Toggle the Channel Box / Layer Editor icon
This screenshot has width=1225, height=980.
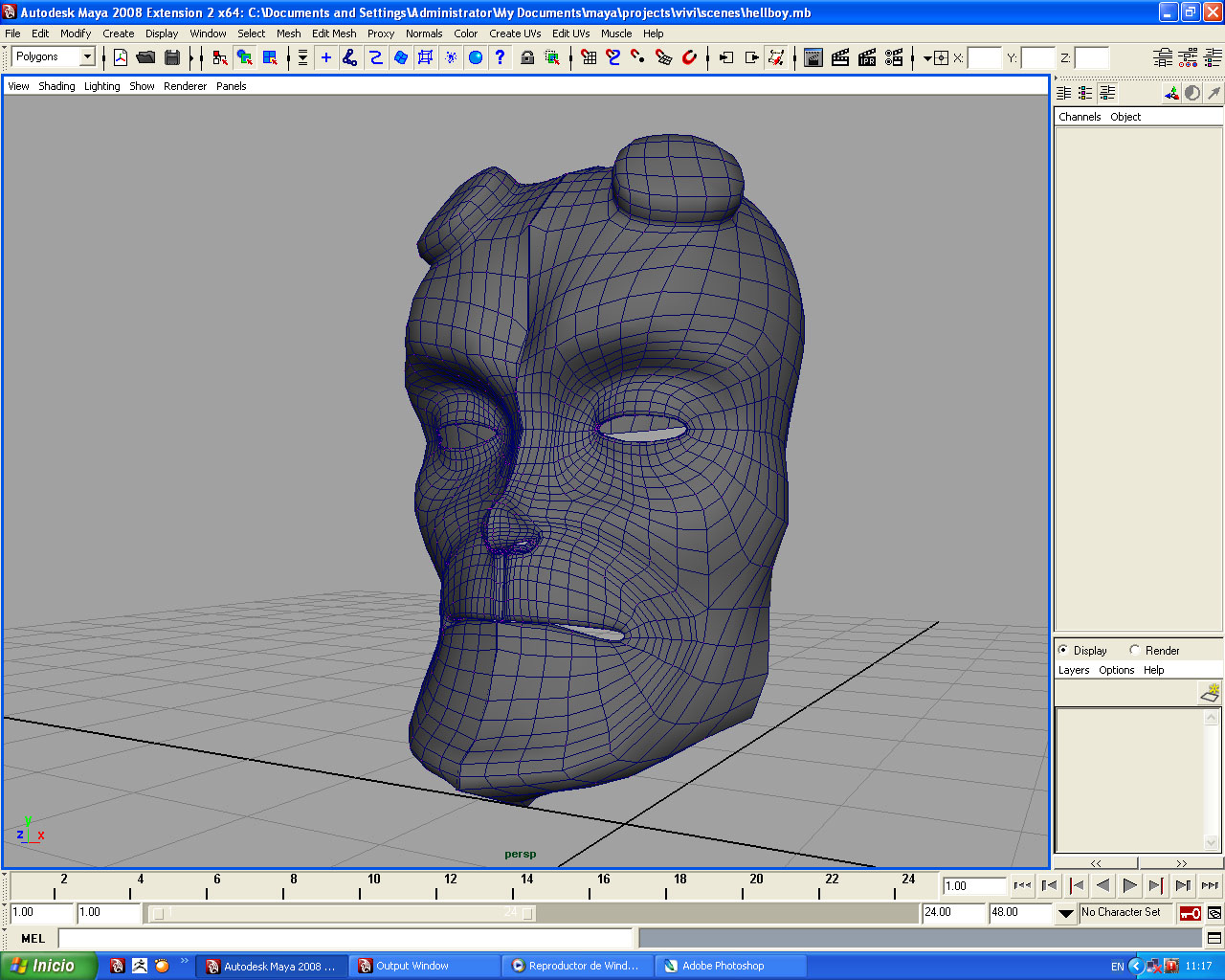pyautogui.click(x=1213, y=57)
